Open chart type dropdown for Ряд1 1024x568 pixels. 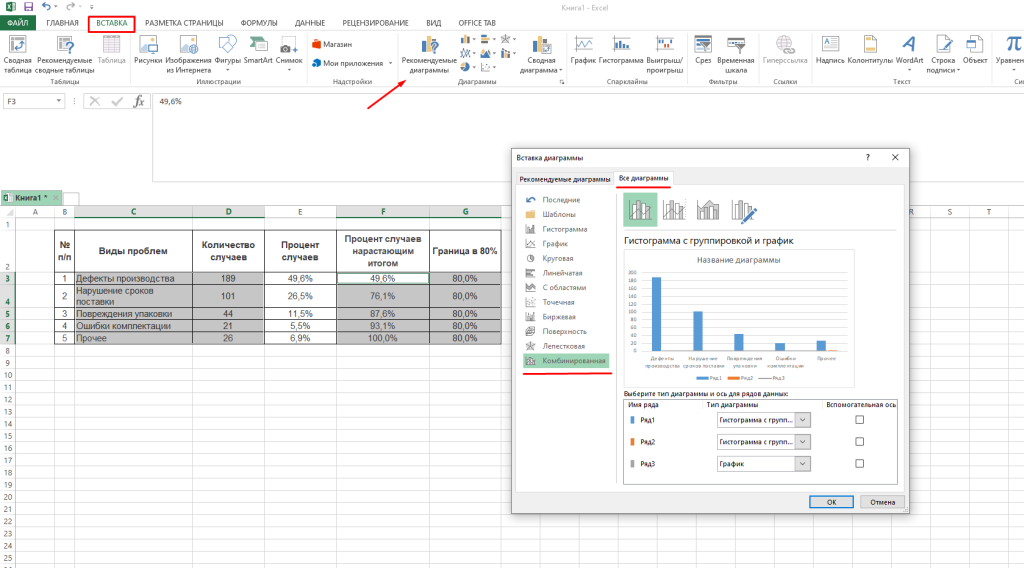(x=803, y=420)
